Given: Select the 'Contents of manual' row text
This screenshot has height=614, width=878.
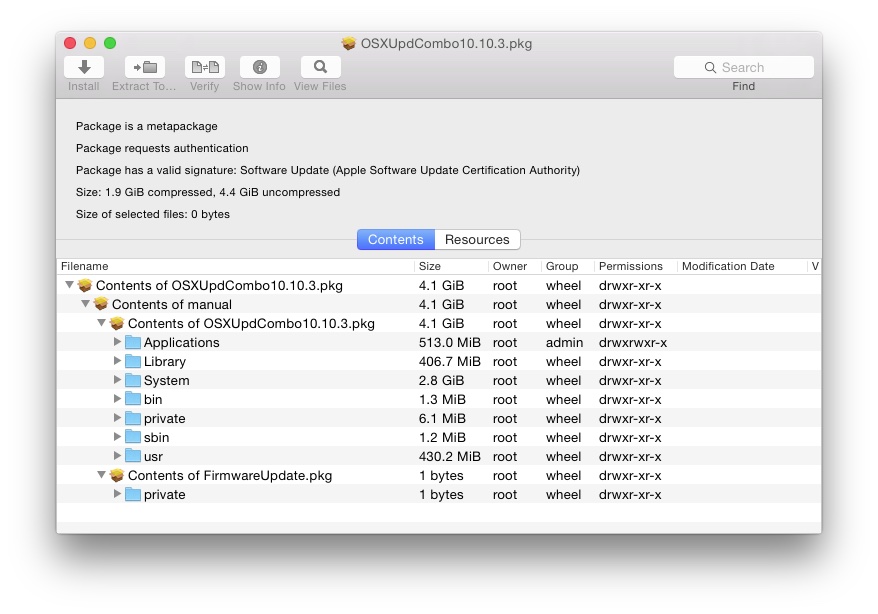Looking at the screenshot, I should (171, 304).
